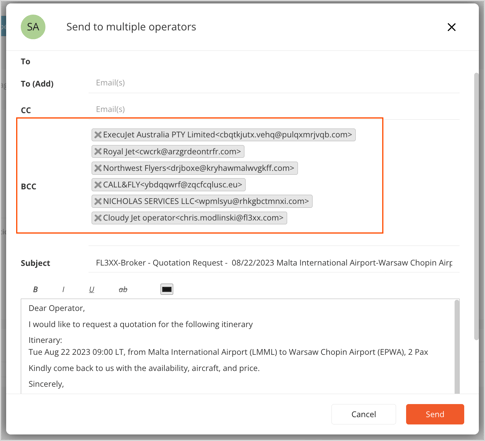Remove Cloudy Jet operator from BCC
The width and height of the screenshot is (485, 441).
pos(98,218)
